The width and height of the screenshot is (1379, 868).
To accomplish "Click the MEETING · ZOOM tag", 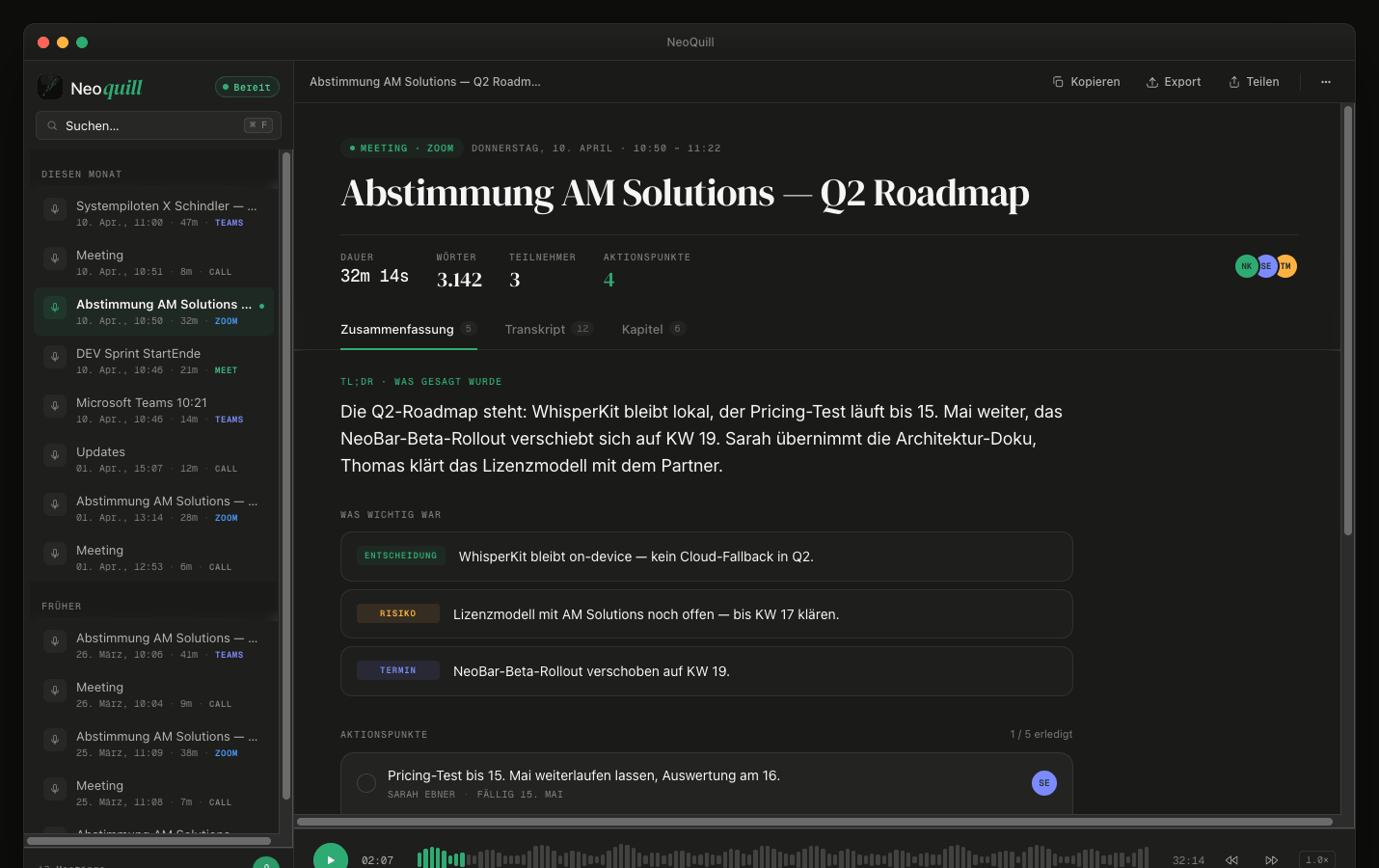I will pyautogui.click(x=401, y=149).
